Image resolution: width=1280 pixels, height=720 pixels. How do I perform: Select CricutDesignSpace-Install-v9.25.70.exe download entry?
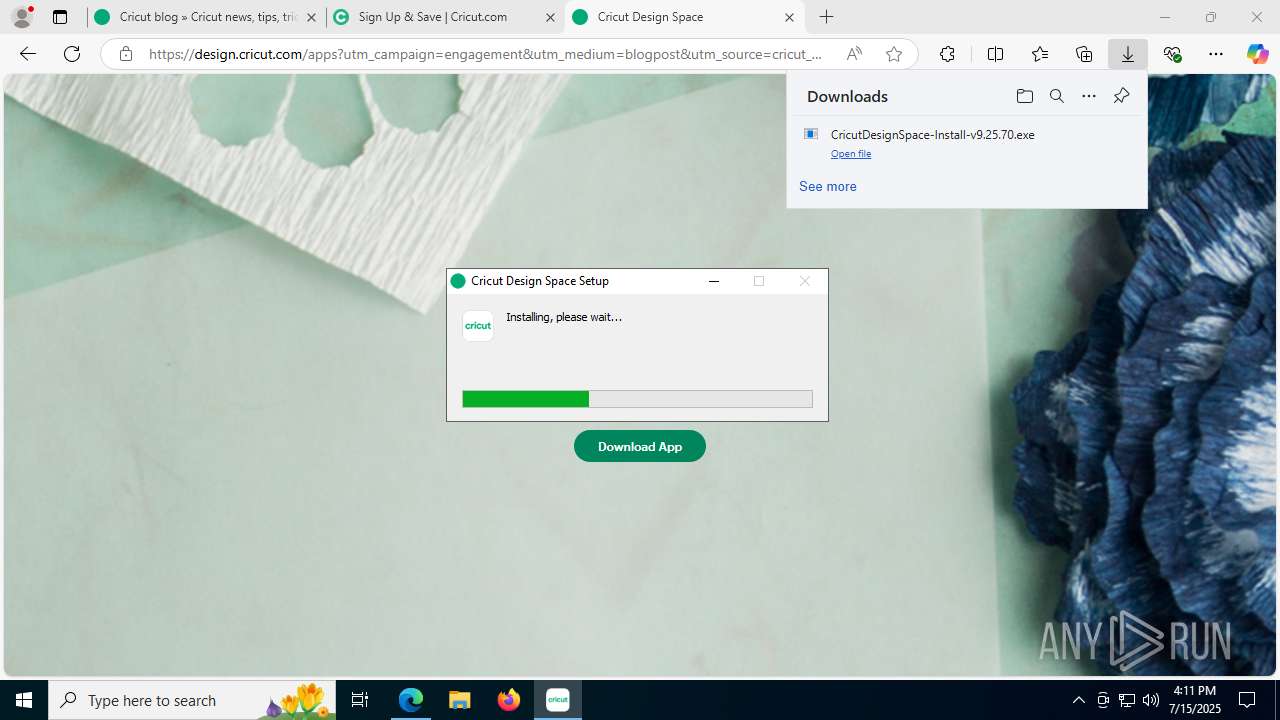(x=967, y=143)
